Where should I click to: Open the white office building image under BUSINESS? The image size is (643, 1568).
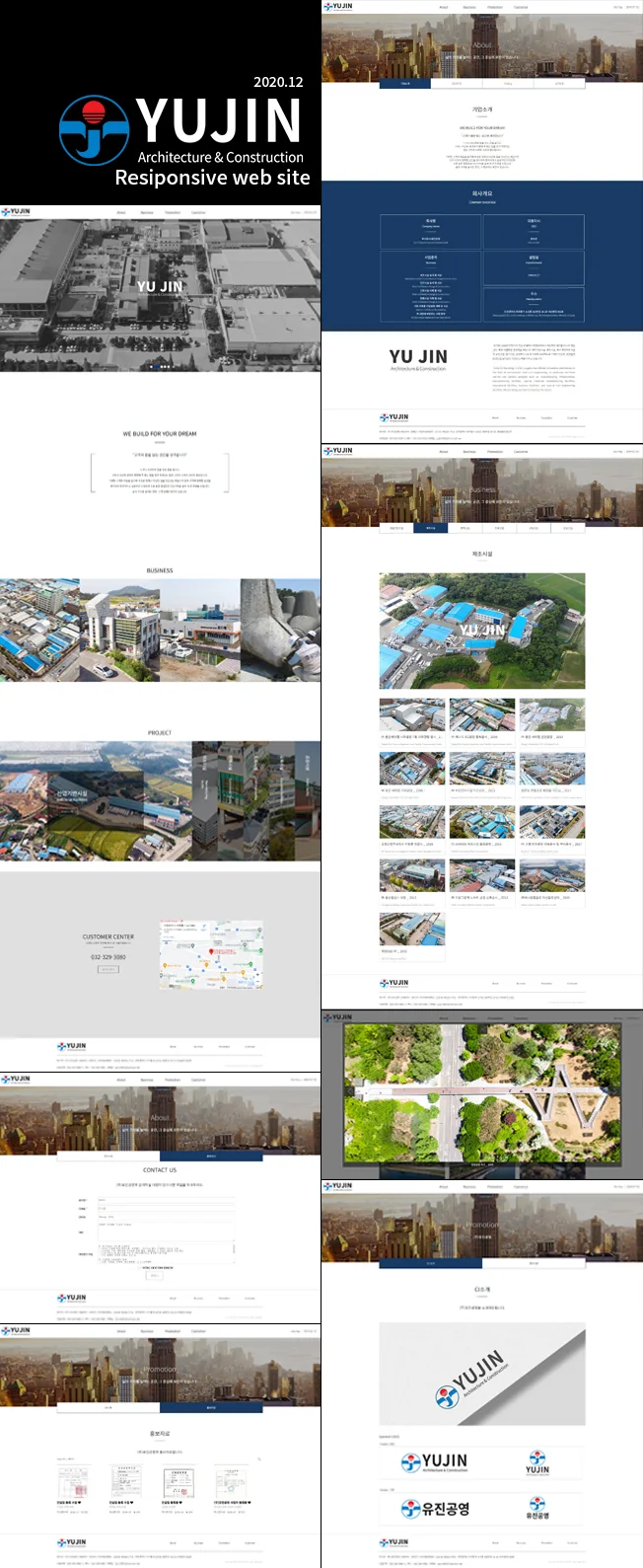pos(119,631)
